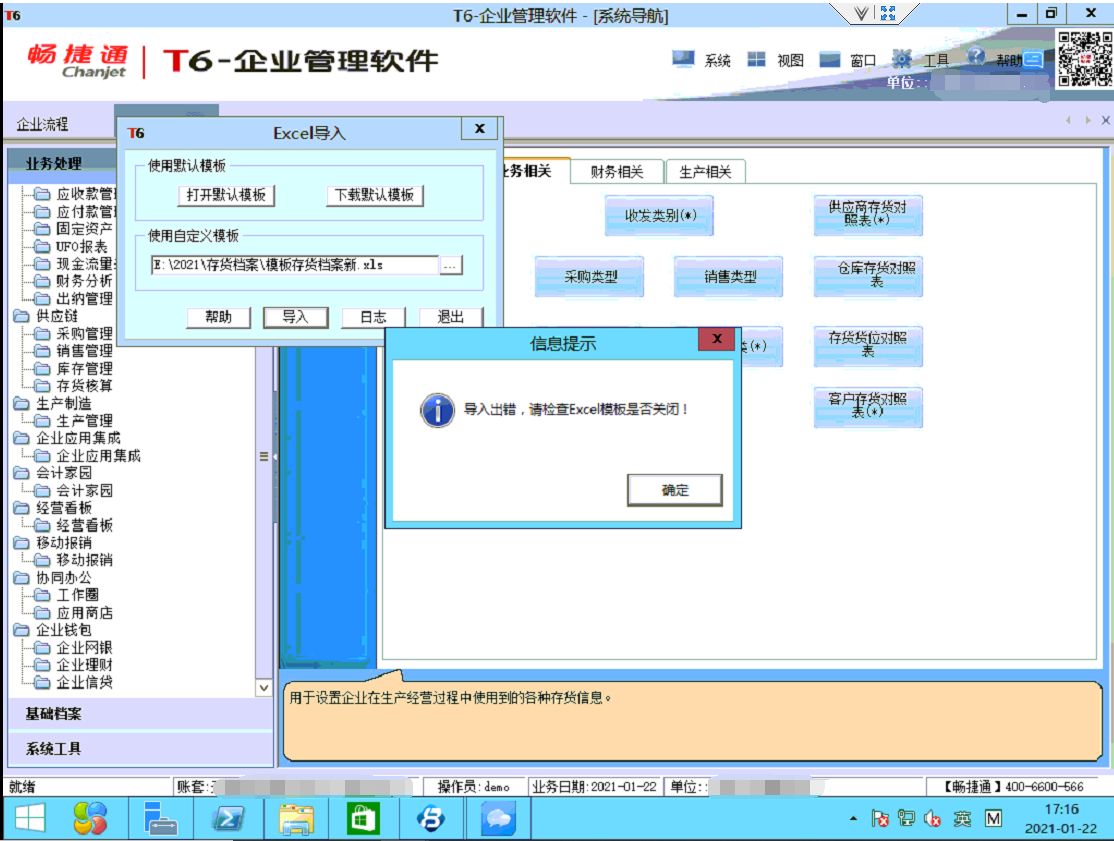1114x841 pixels.
Task: Click the muted volume tray icon
Action: [x=933, y=819]
